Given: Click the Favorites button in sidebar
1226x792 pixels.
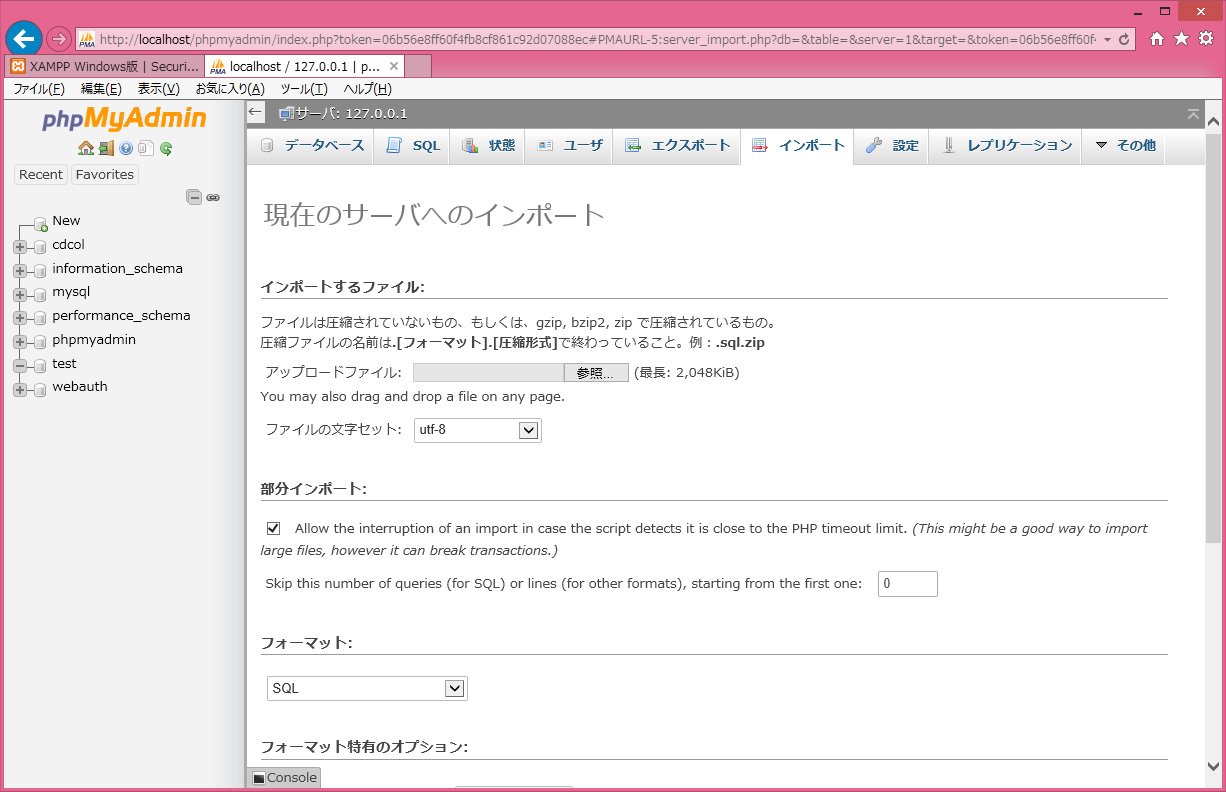Looking at the screenshot, I should (105, 174).
